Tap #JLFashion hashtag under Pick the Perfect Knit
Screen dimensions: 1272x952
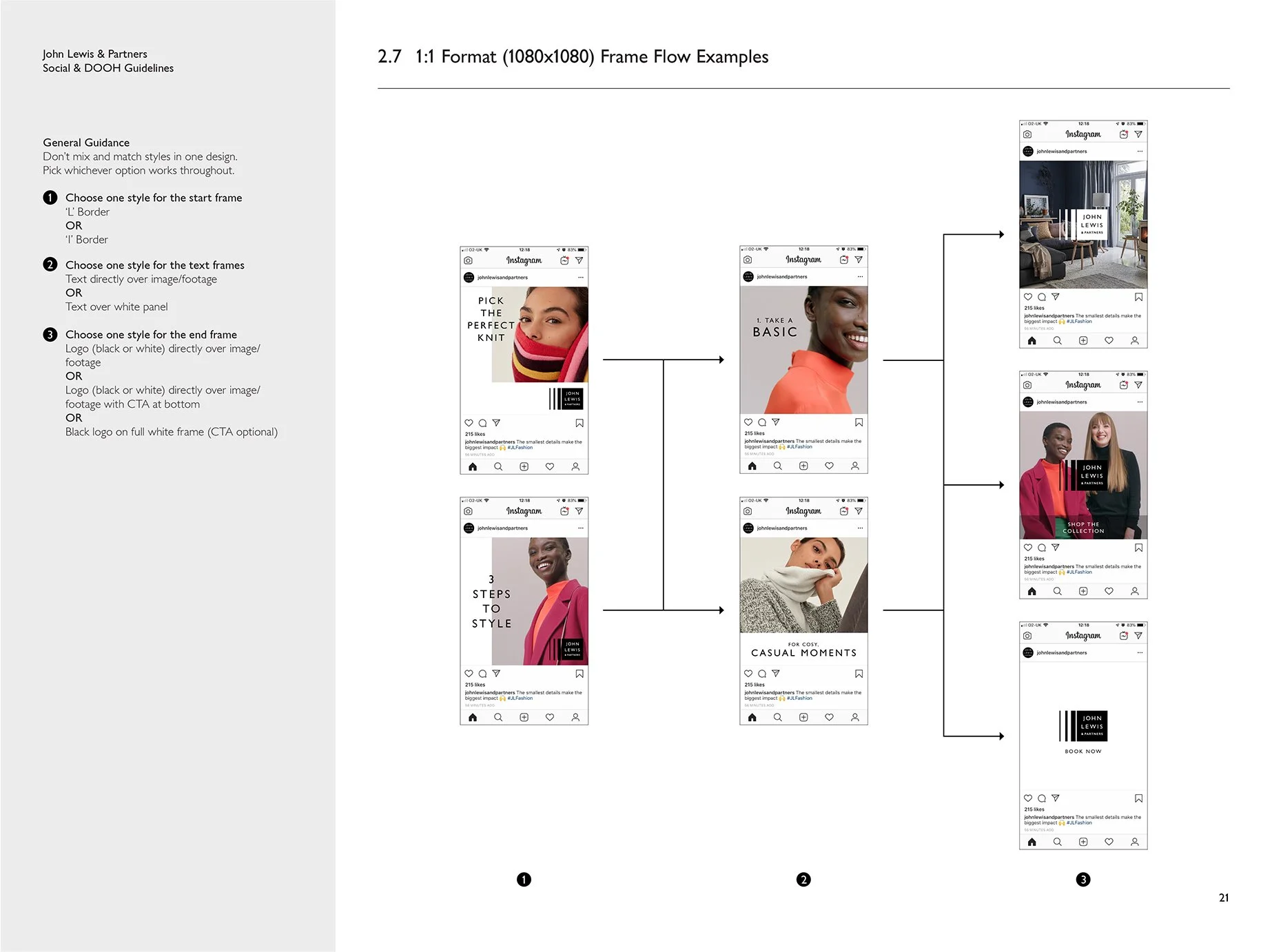click(520, 448)
